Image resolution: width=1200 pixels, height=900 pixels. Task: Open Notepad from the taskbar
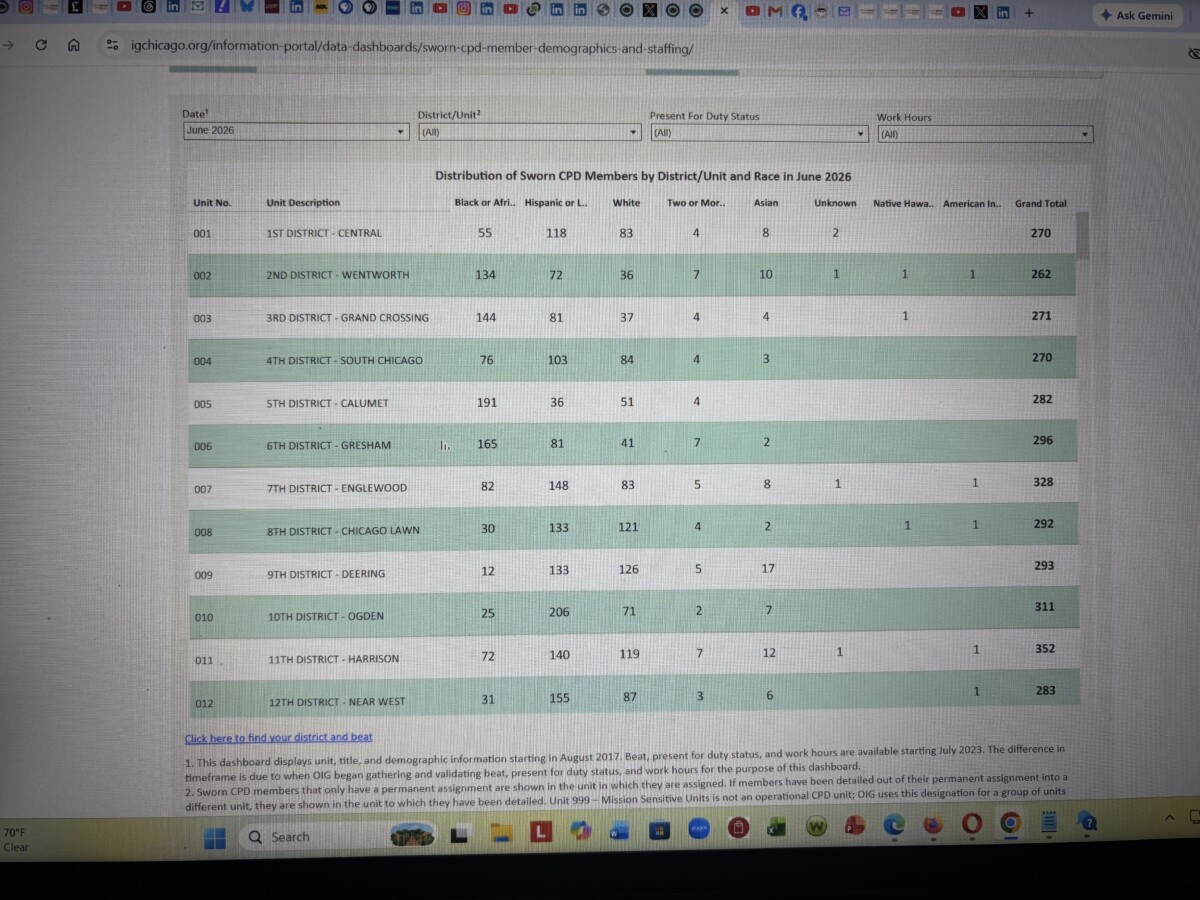click(x=1049, y=822)
